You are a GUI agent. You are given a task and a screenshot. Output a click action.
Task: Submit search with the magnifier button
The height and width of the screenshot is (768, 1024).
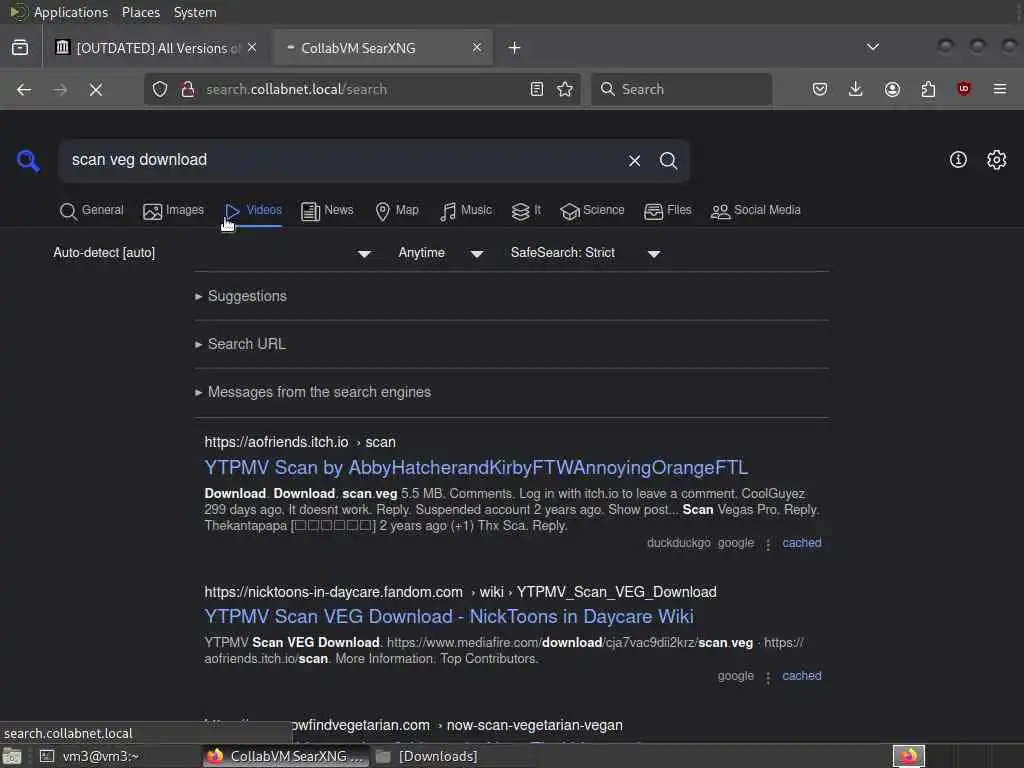click(668, 161)
